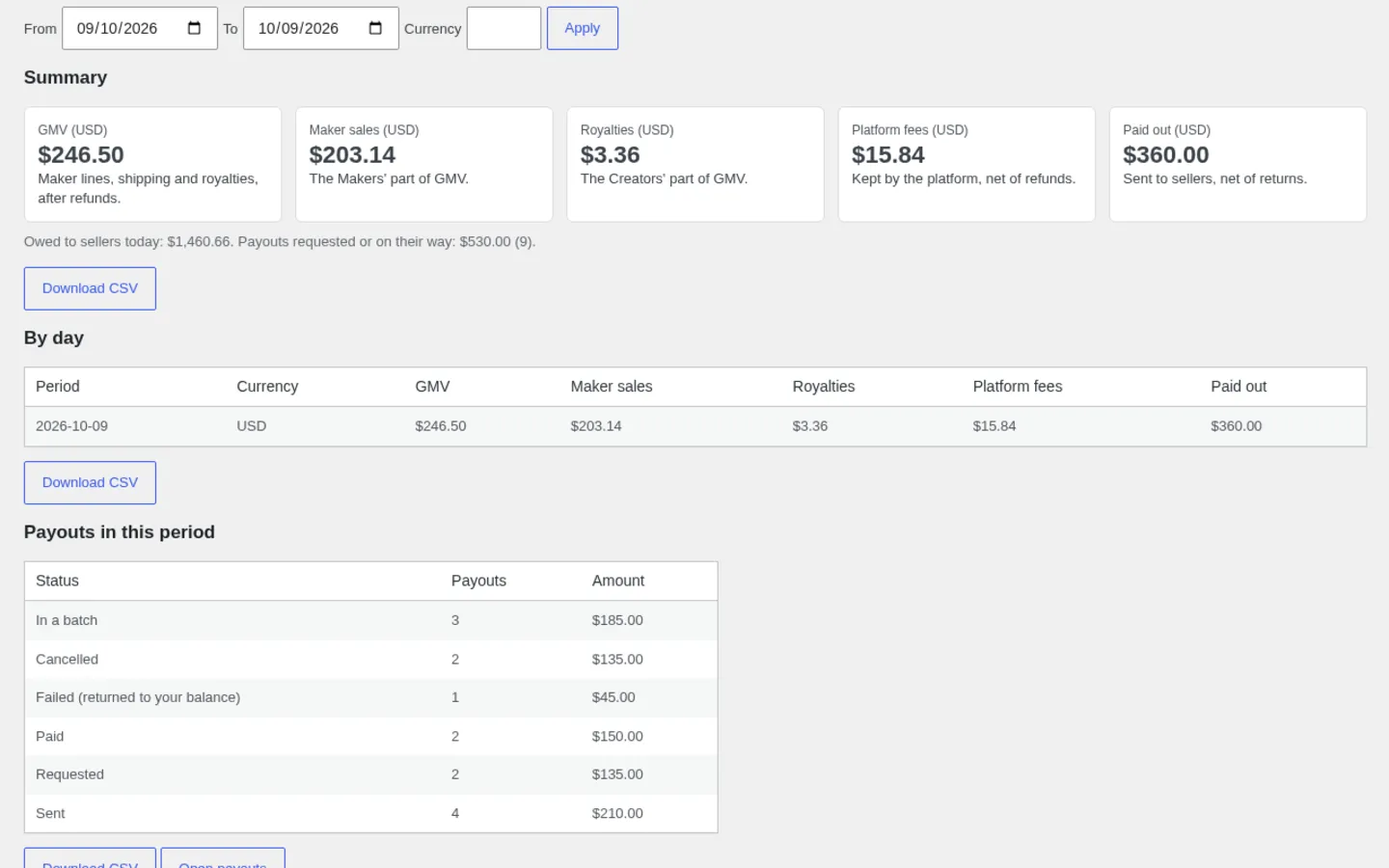Select the GMV (USD) summary card value $246.50

point(81,155)
